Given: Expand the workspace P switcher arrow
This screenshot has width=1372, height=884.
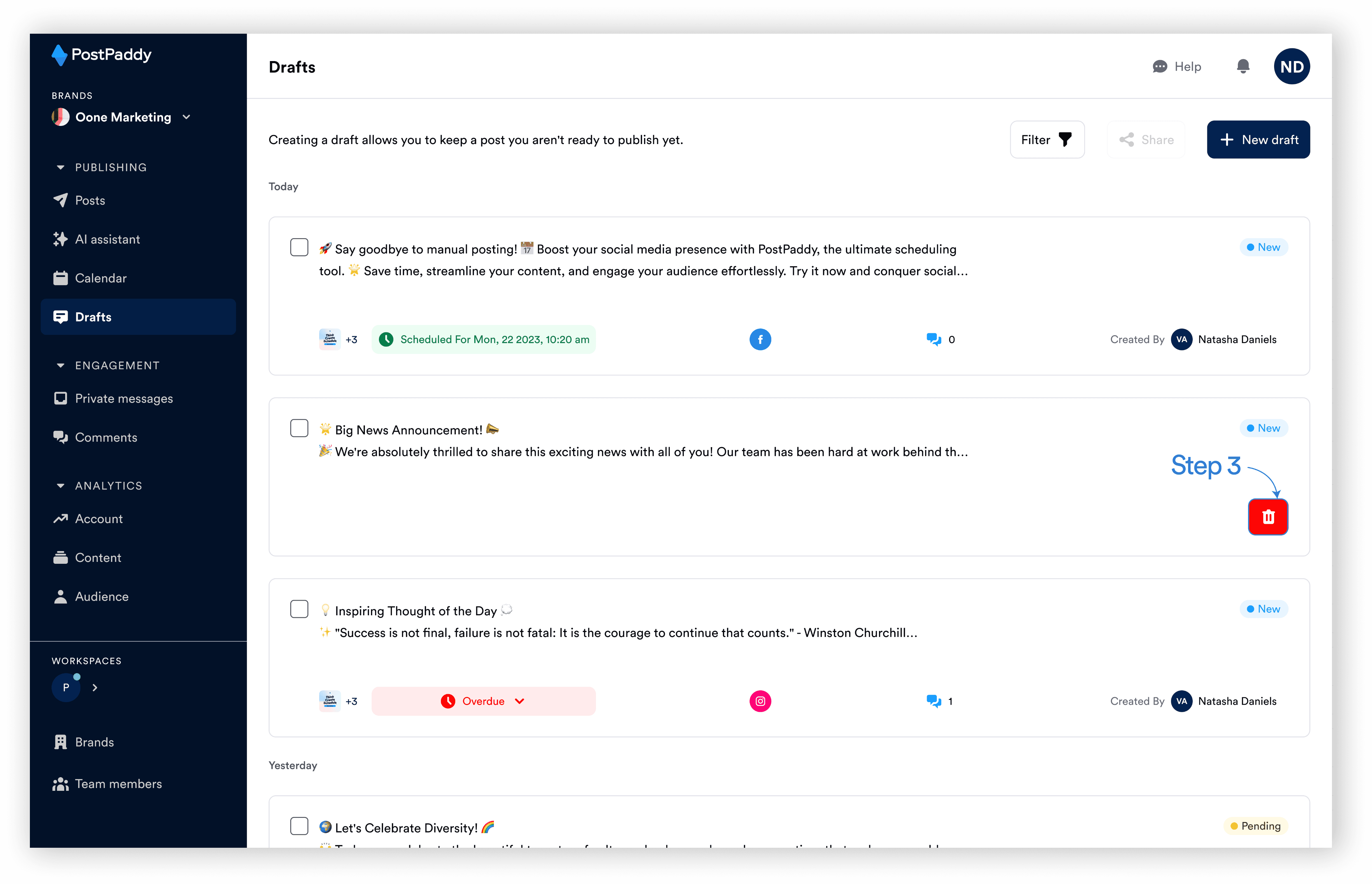Looking at the screenshot, I should 95,687.
